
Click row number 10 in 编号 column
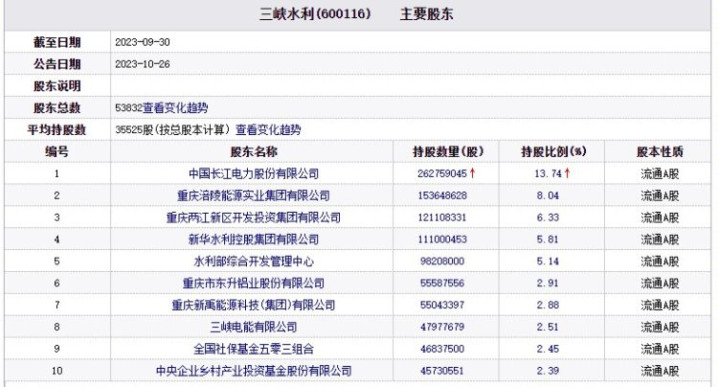57,371
